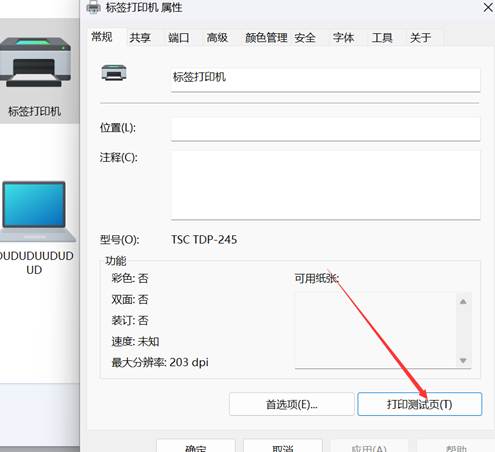Switch to the 共享 tab
The image size is (495, 452).
[x=140, y=38]
